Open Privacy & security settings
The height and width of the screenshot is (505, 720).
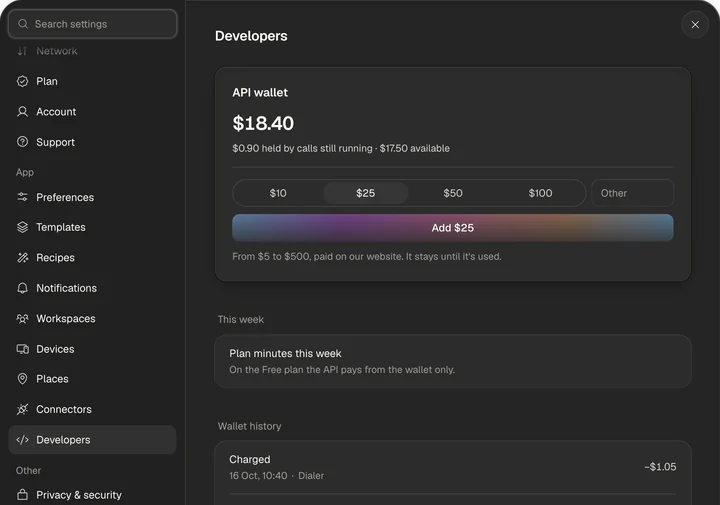(92, 495)
